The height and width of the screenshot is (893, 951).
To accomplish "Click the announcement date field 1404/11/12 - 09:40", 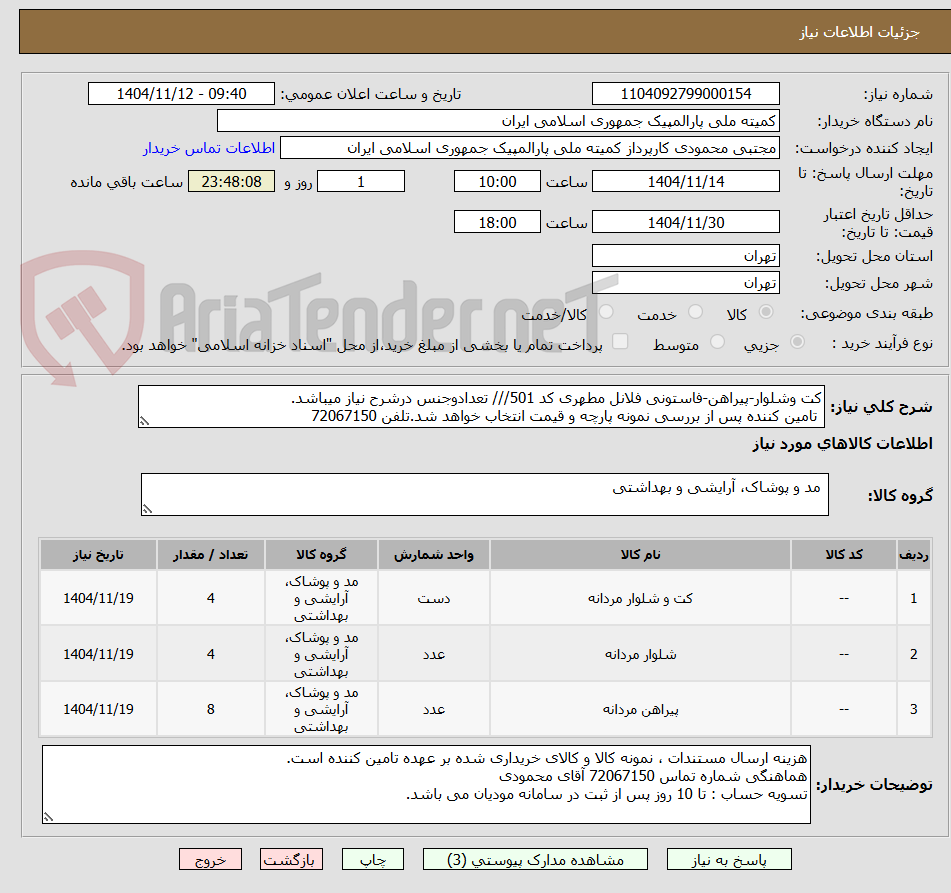I will point(181,94).
